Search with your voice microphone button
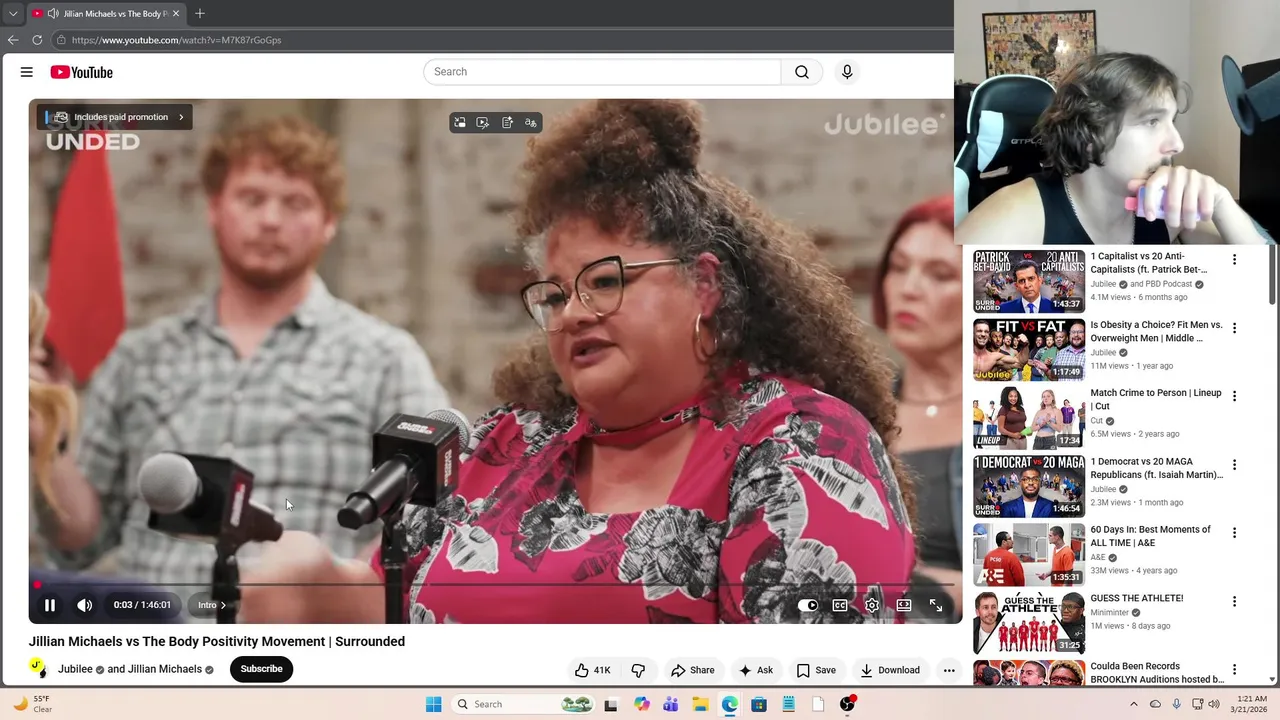The image size is (1280, 720). tap(847, 72)
